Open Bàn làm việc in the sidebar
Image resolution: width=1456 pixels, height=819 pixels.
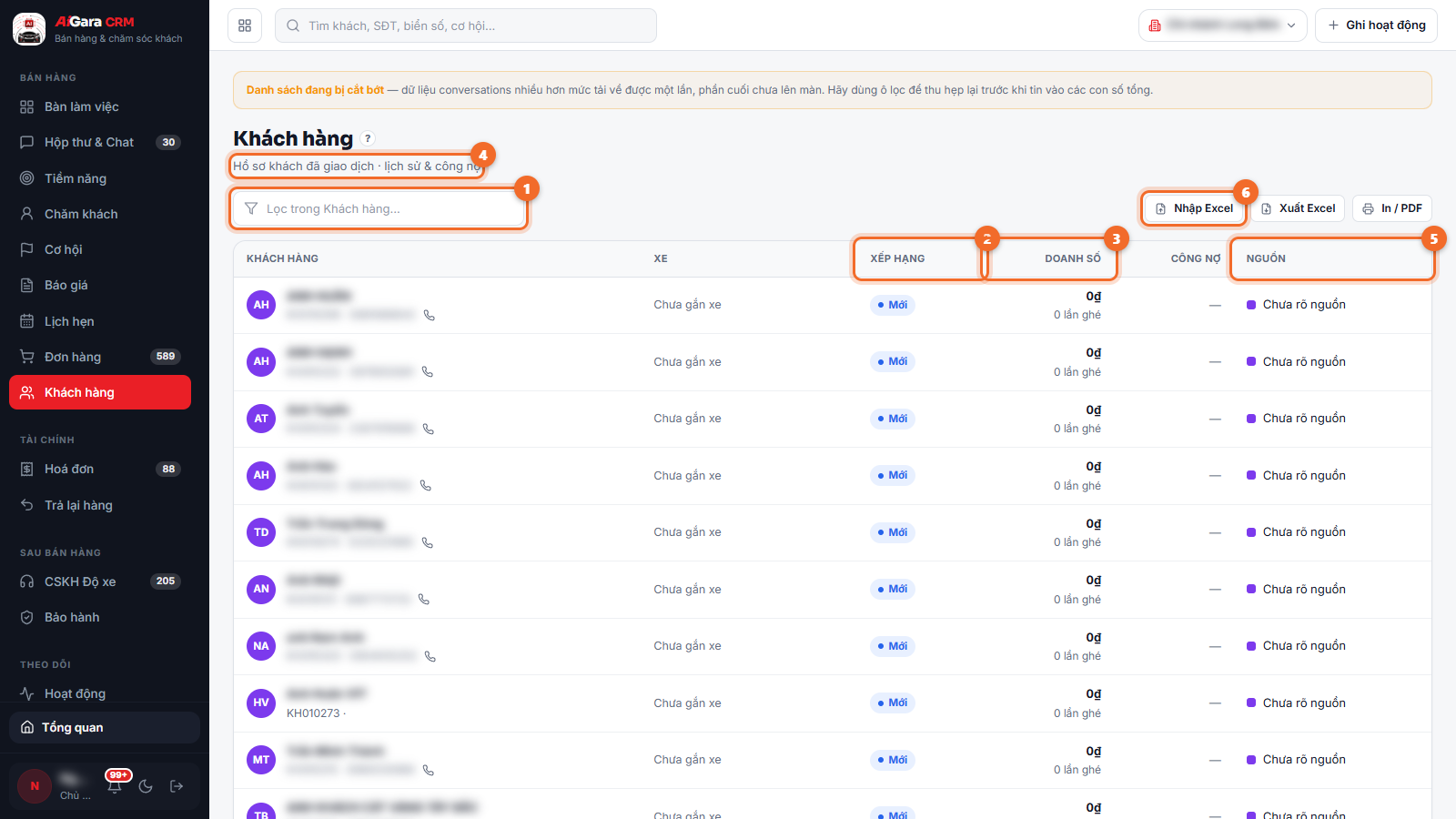pos(100,106)
